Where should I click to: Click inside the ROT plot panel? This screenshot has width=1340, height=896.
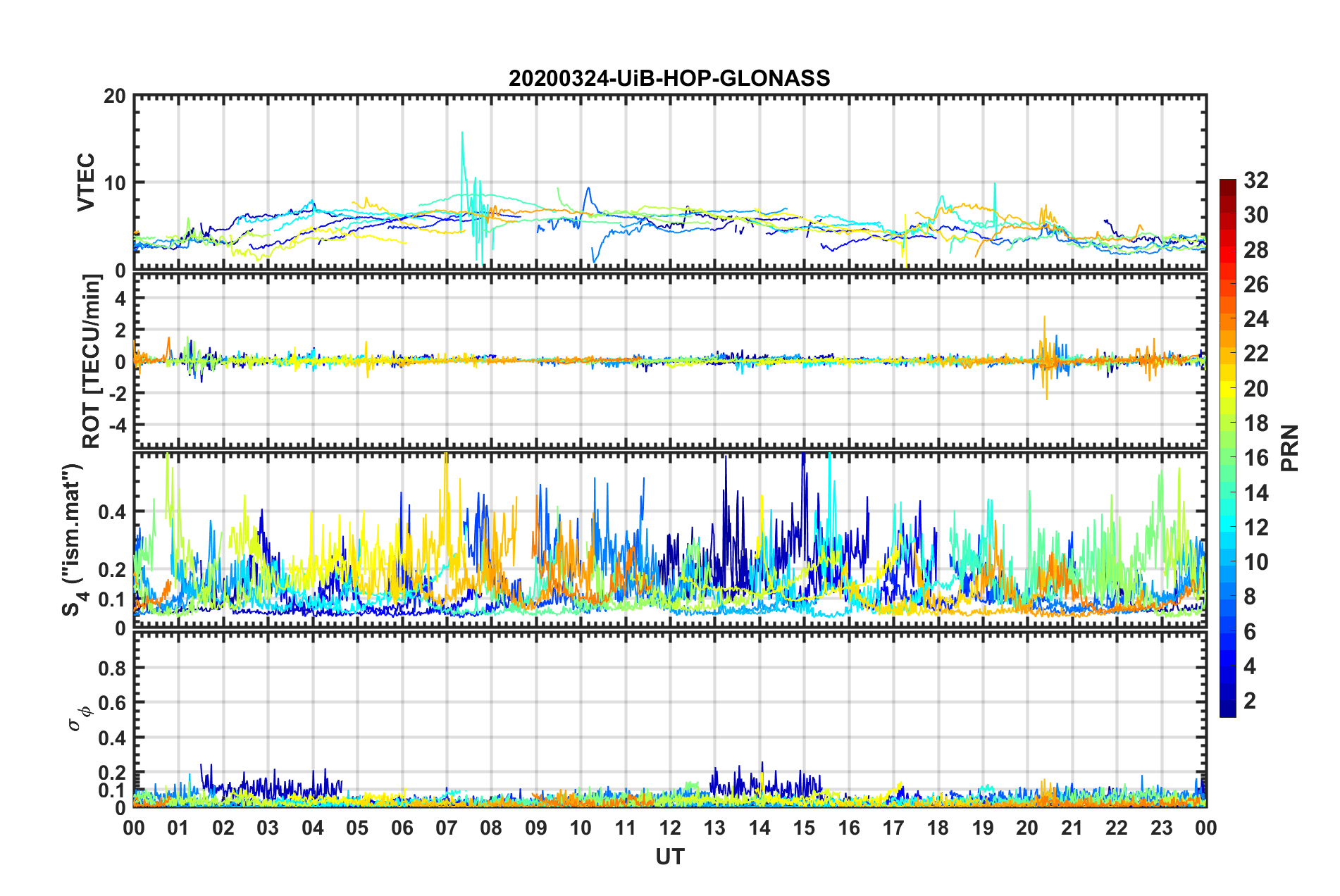[670, 361]
